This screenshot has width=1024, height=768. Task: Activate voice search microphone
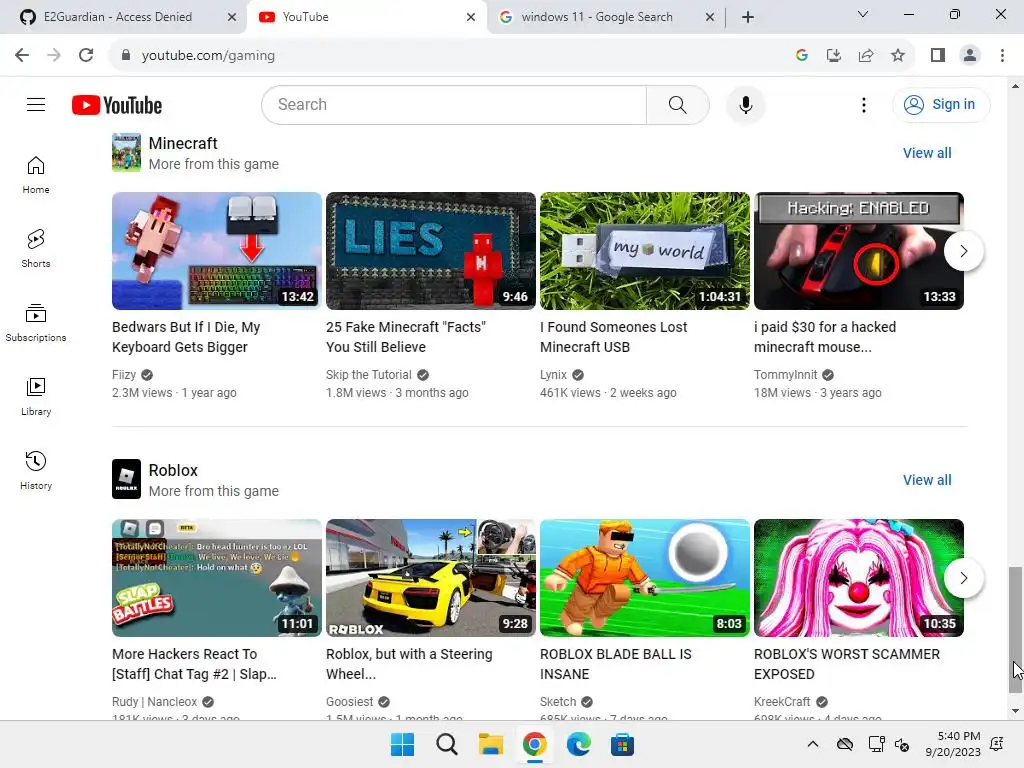pos(745,104)
